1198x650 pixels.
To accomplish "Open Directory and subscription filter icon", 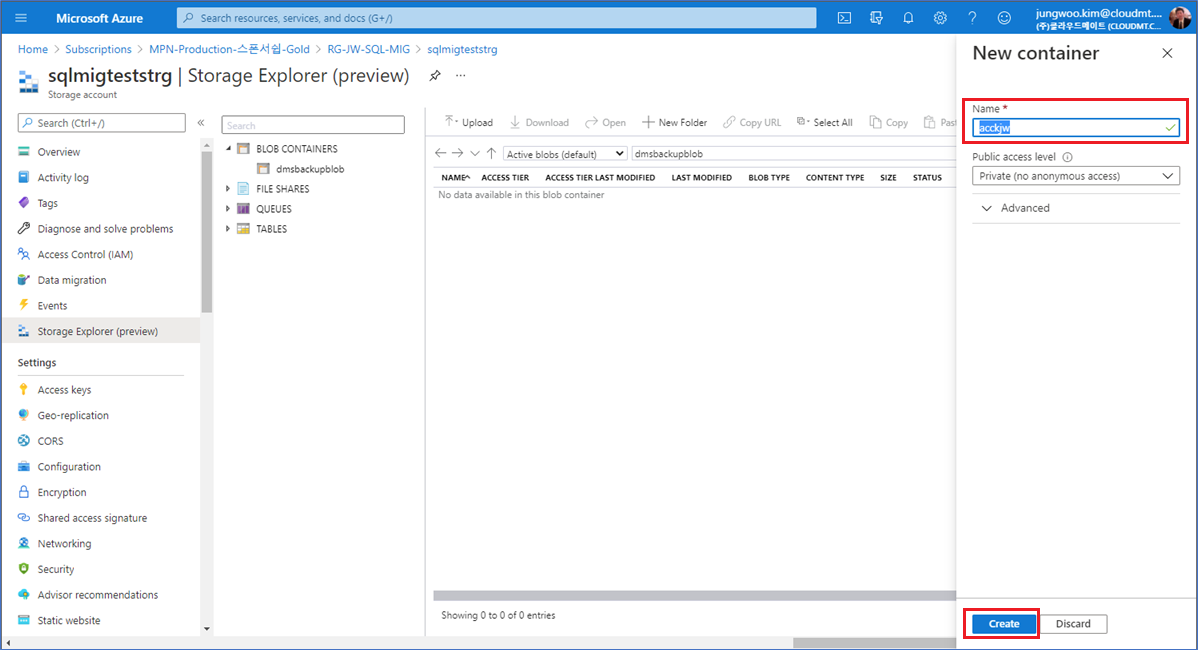I will 876,18.
